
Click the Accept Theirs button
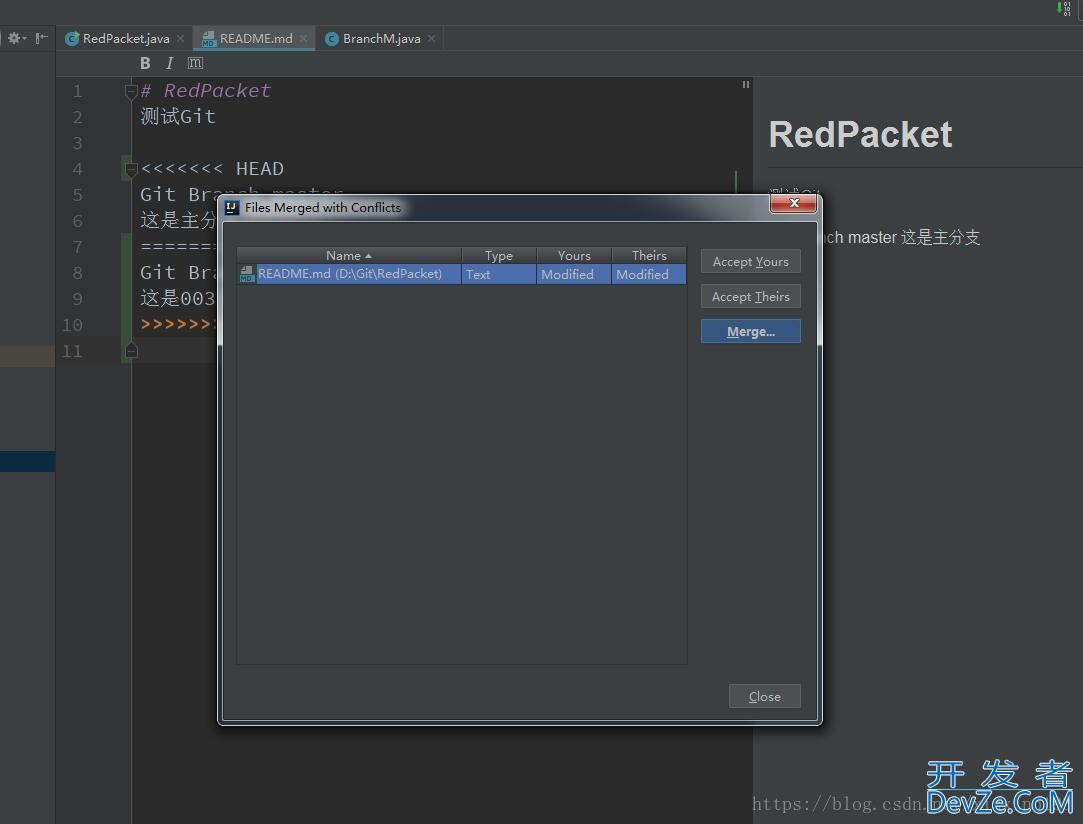tap(750, 297)
